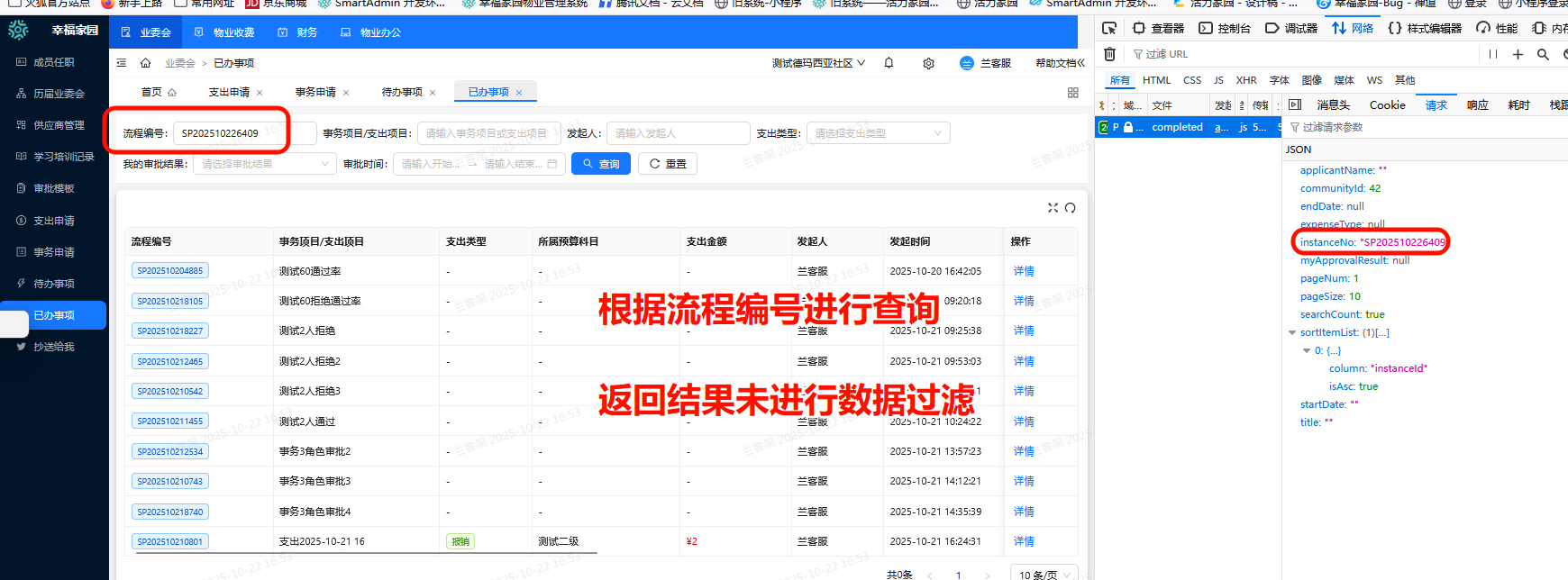Toggle the request details side panel

1295,105
